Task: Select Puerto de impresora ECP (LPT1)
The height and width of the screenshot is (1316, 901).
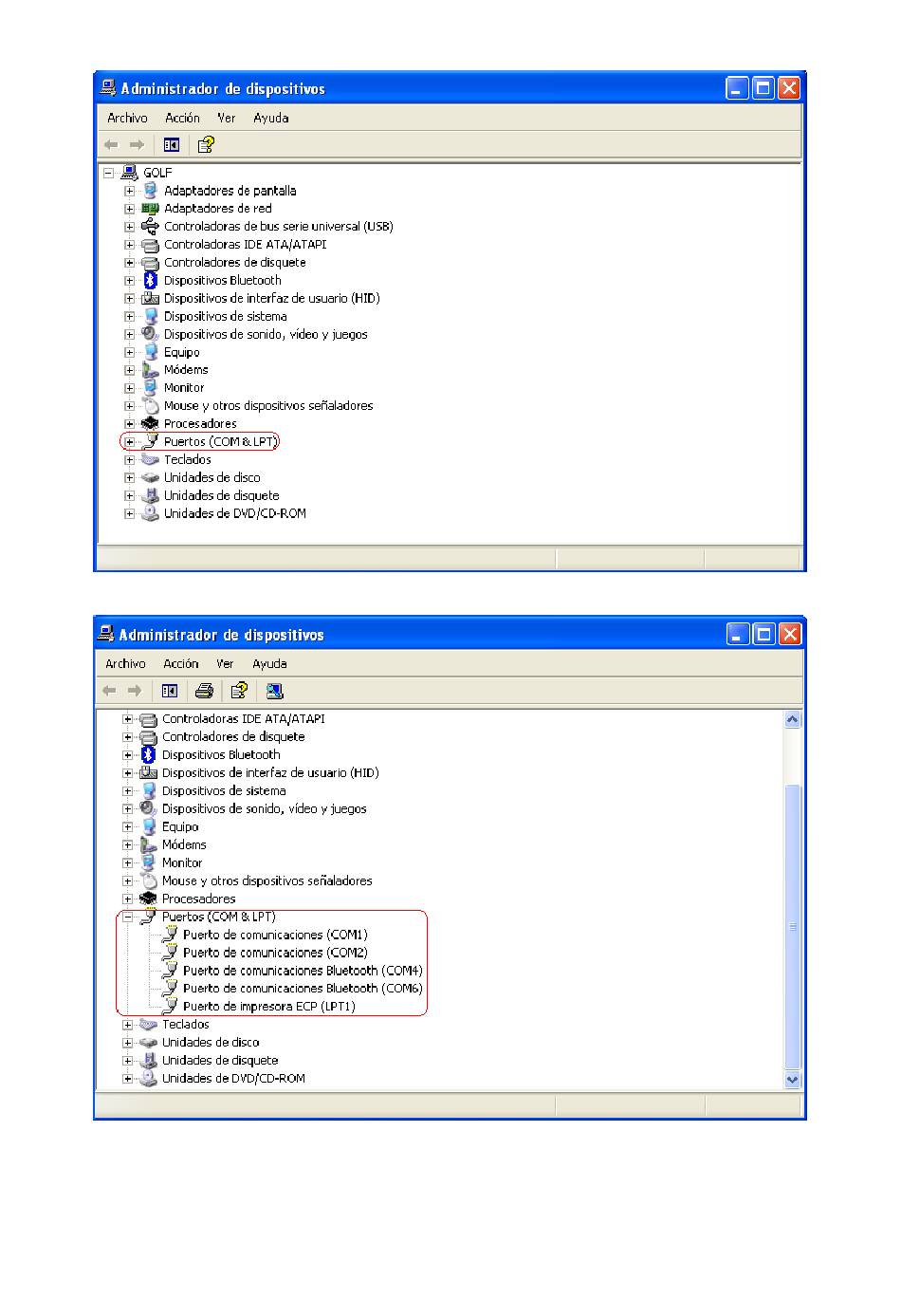Action: 269,1008
